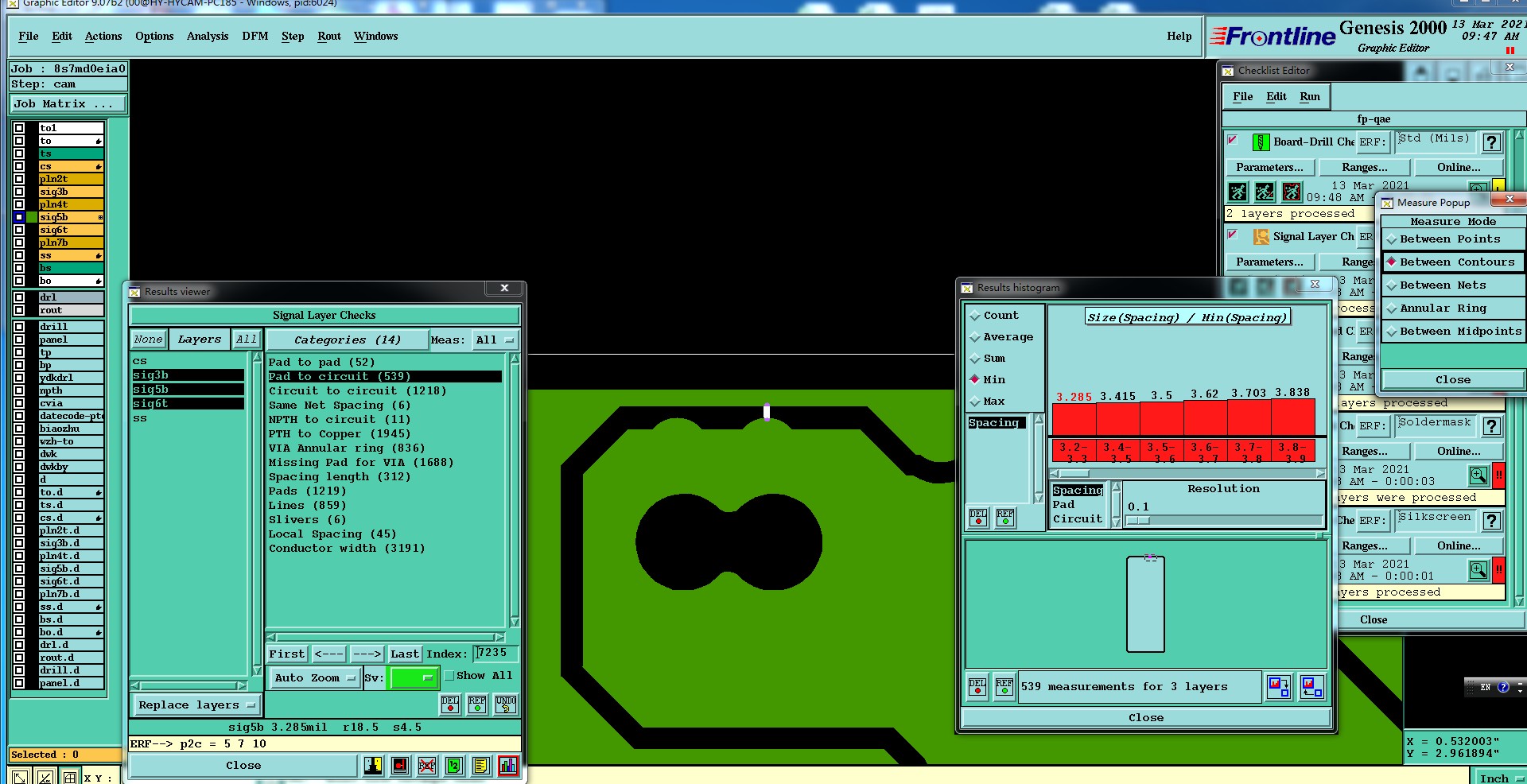Open the green Sv severity dropdown
The image size is (1527, 784).
413,678
